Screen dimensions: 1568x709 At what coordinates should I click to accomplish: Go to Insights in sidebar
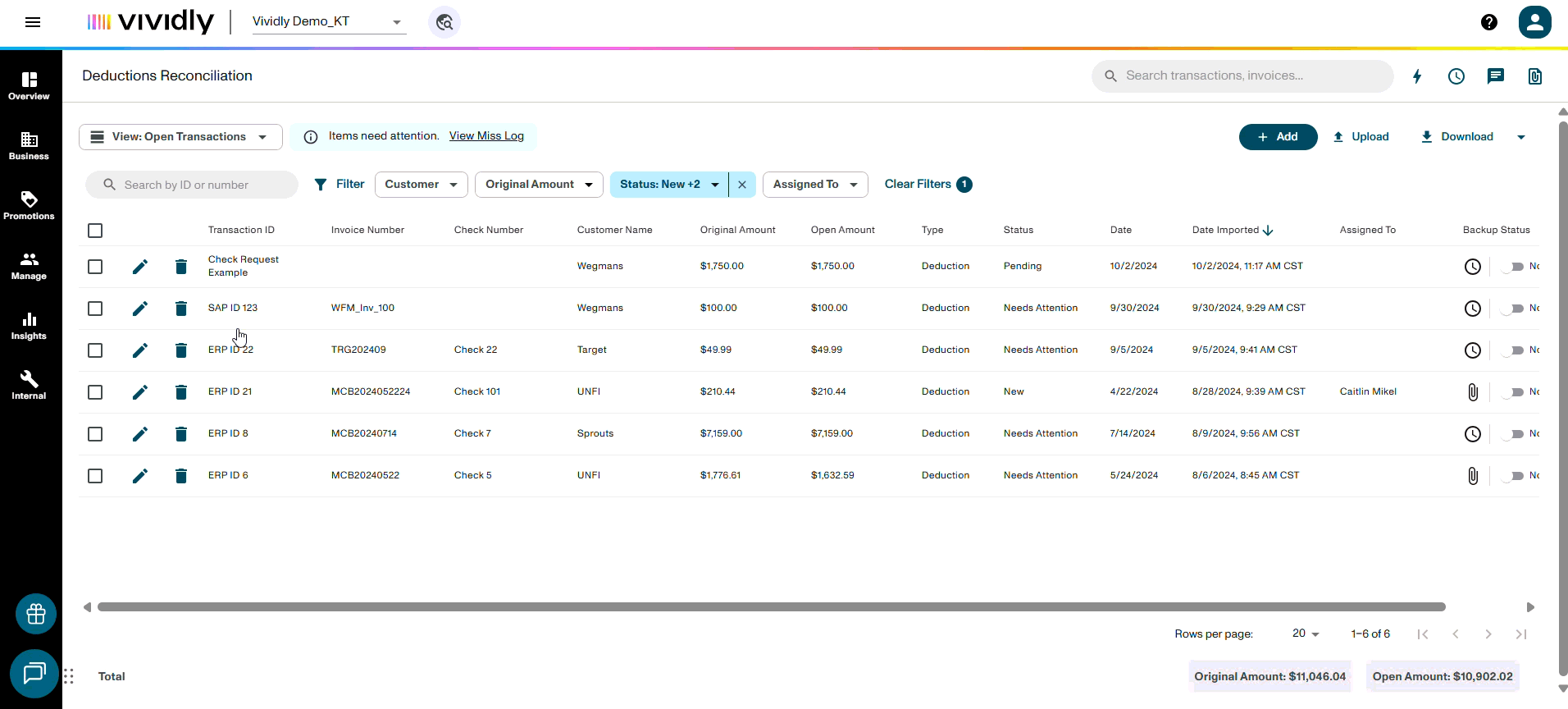(30, 325)
